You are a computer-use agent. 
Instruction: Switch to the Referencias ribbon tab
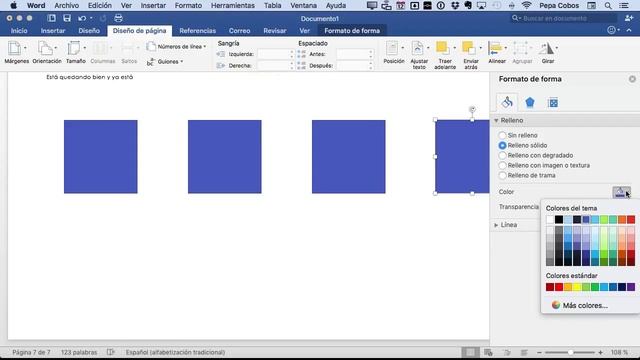[x=198, y=31]
